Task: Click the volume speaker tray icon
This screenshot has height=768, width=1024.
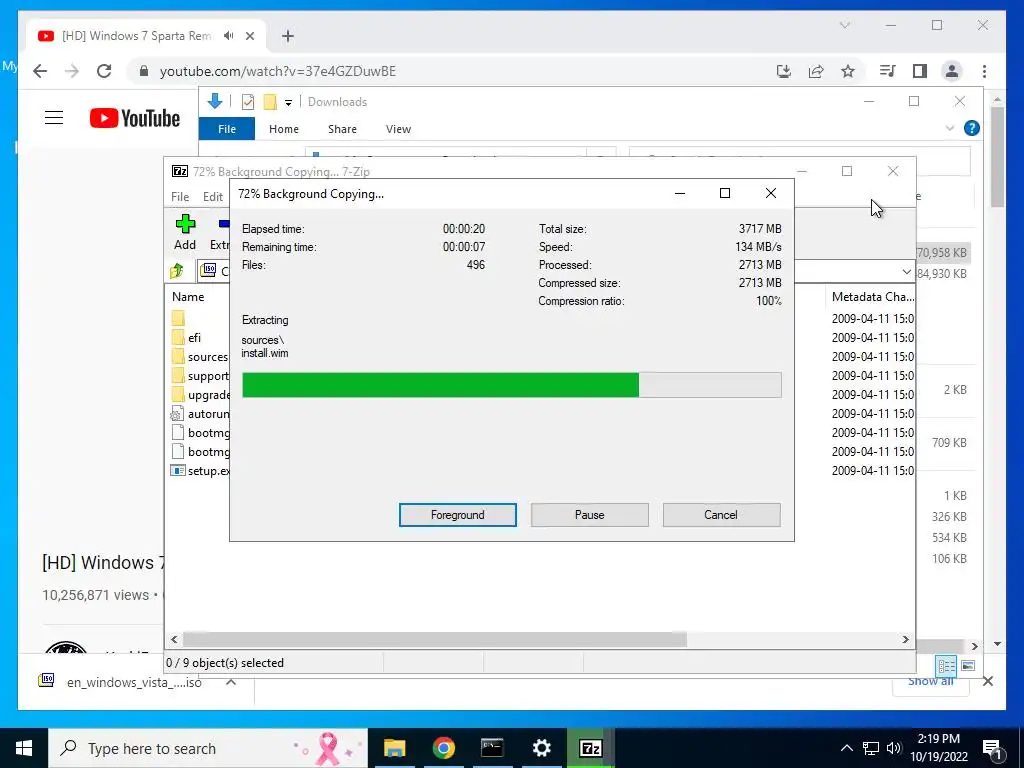Action: point(893,748)
